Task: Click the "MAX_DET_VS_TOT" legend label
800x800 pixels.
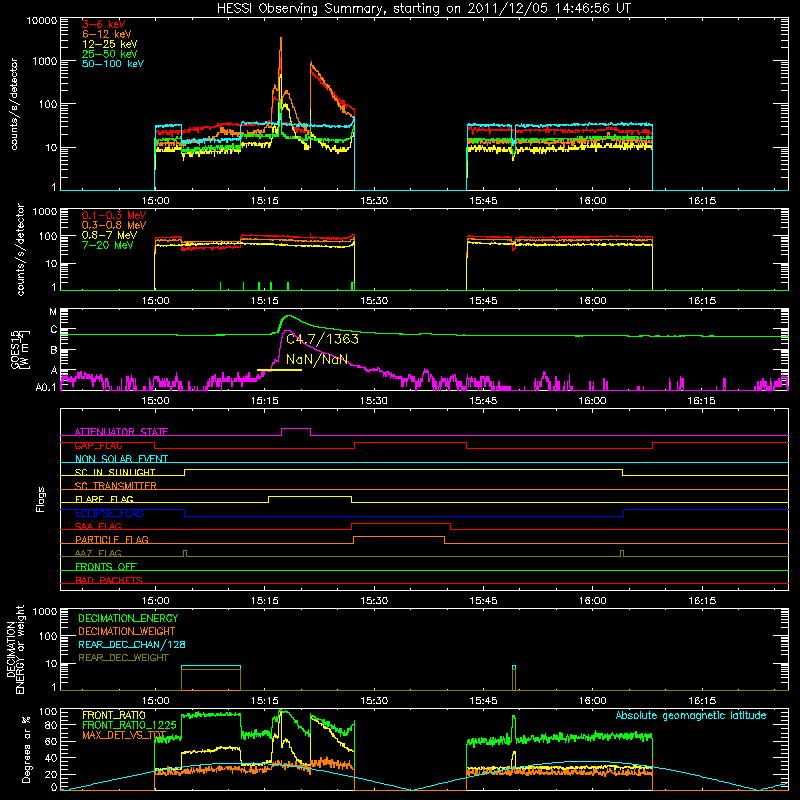Action: point(124,736)
